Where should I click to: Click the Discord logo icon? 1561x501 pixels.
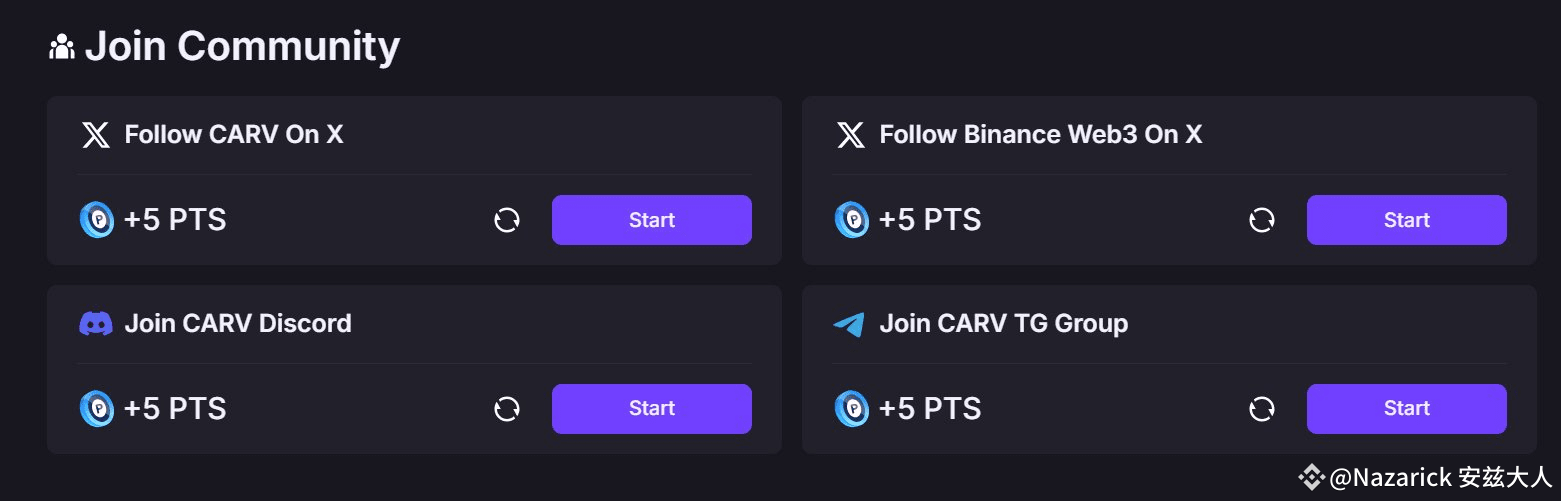(96, 323)
